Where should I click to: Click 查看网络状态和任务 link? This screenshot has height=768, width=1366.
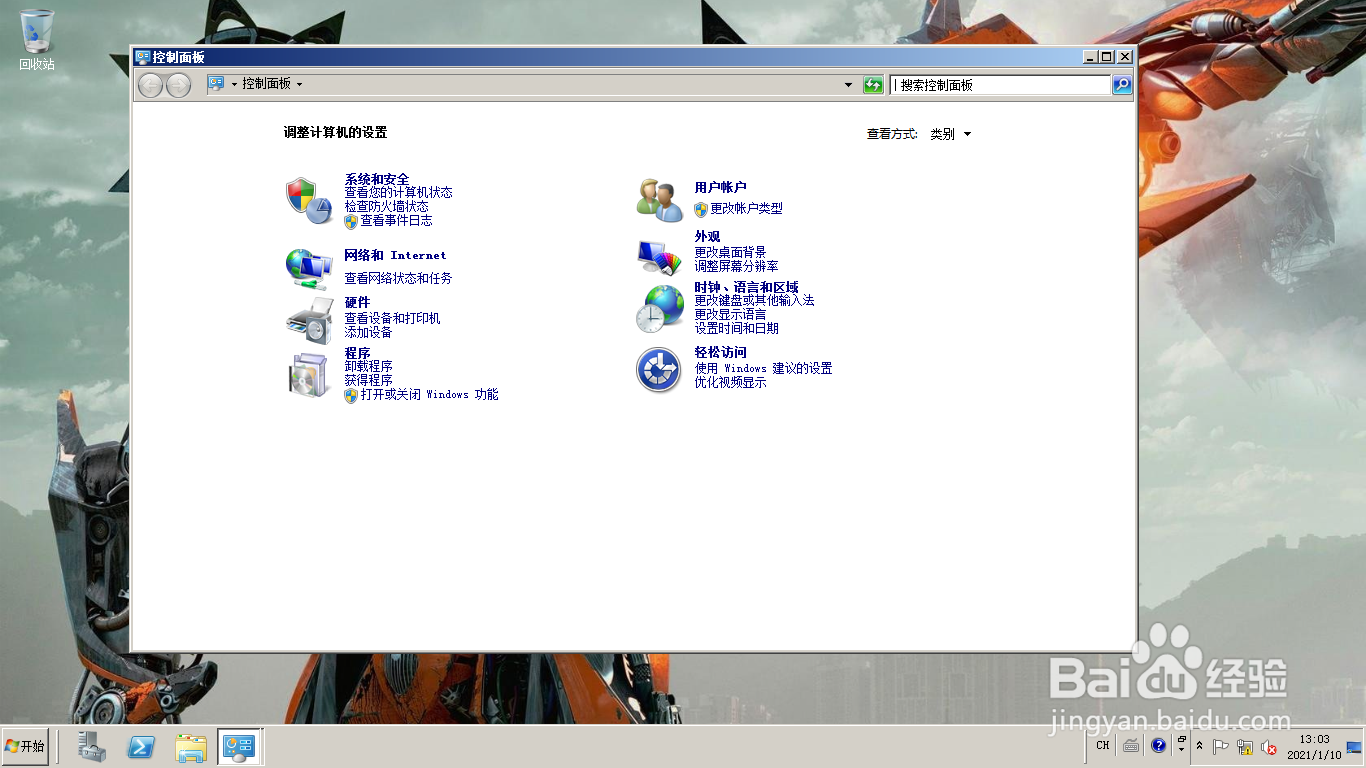point(398,278)
